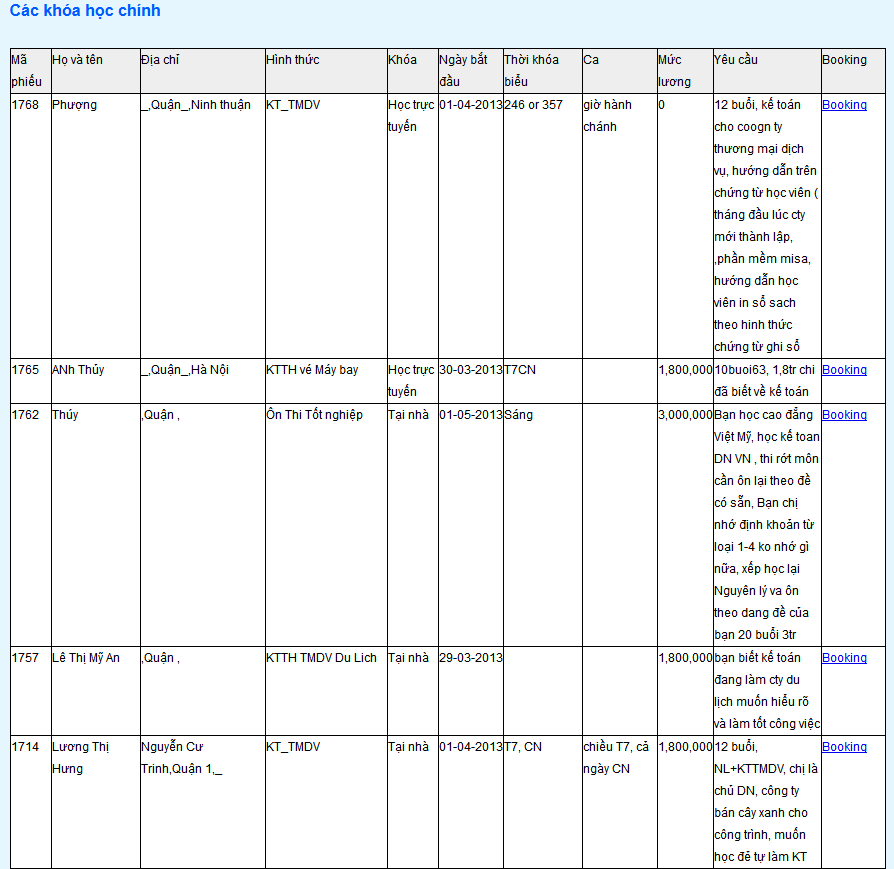Click the course ID cell 1765
The width and height of the screenshot is (894, 869).
coord(25,370)
